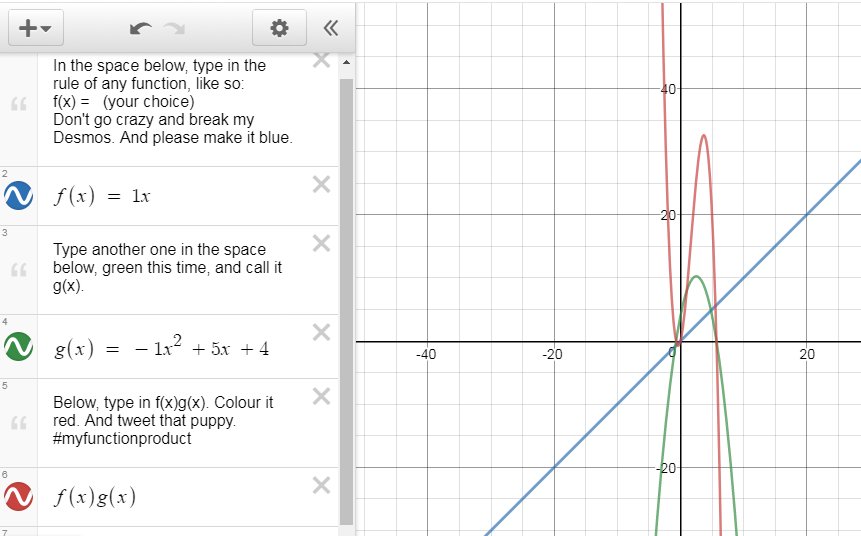The image size is (861, 536).
Task: Collapse the expression list panel
Action: pos(331,27)
